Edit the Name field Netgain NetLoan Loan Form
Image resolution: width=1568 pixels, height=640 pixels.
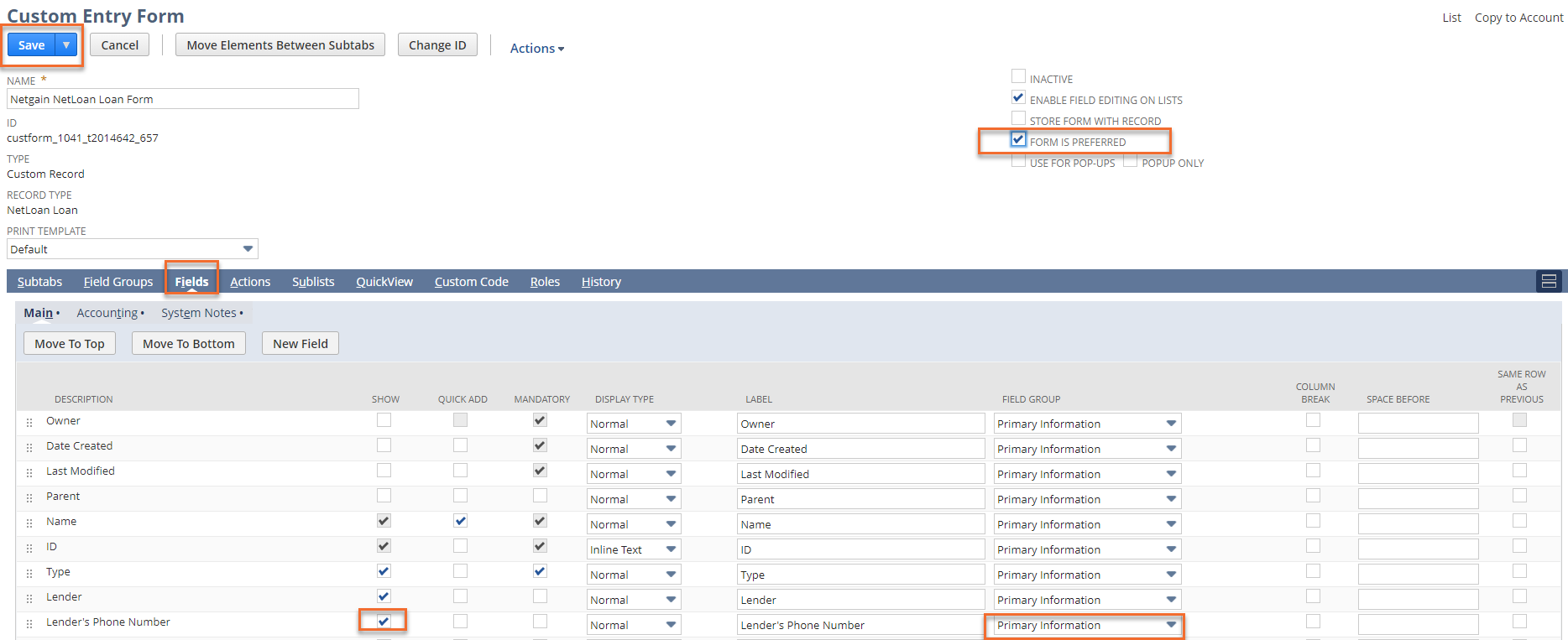(183, 99)
